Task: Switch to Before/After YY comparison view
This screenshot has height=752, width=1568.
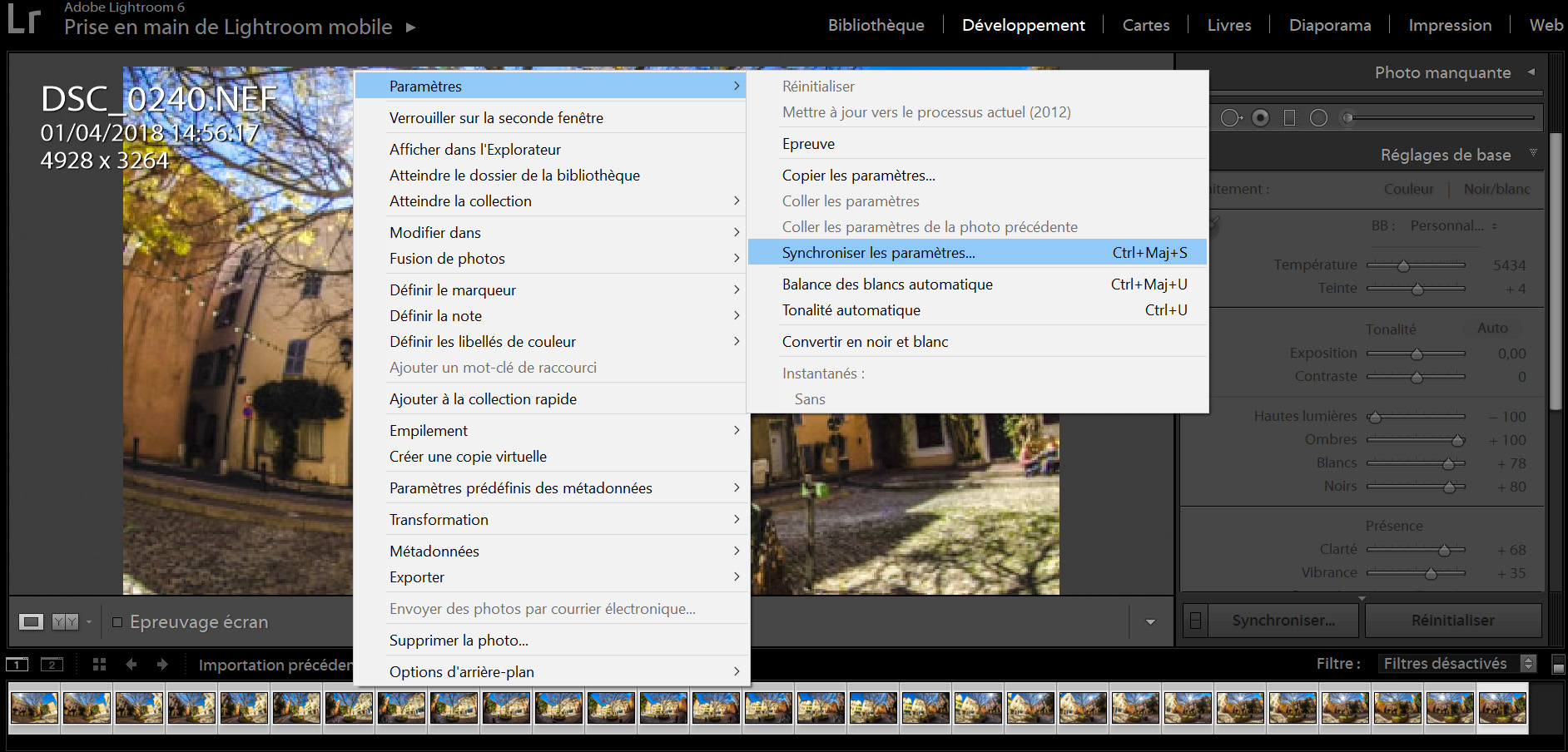Action: [65, 621]
